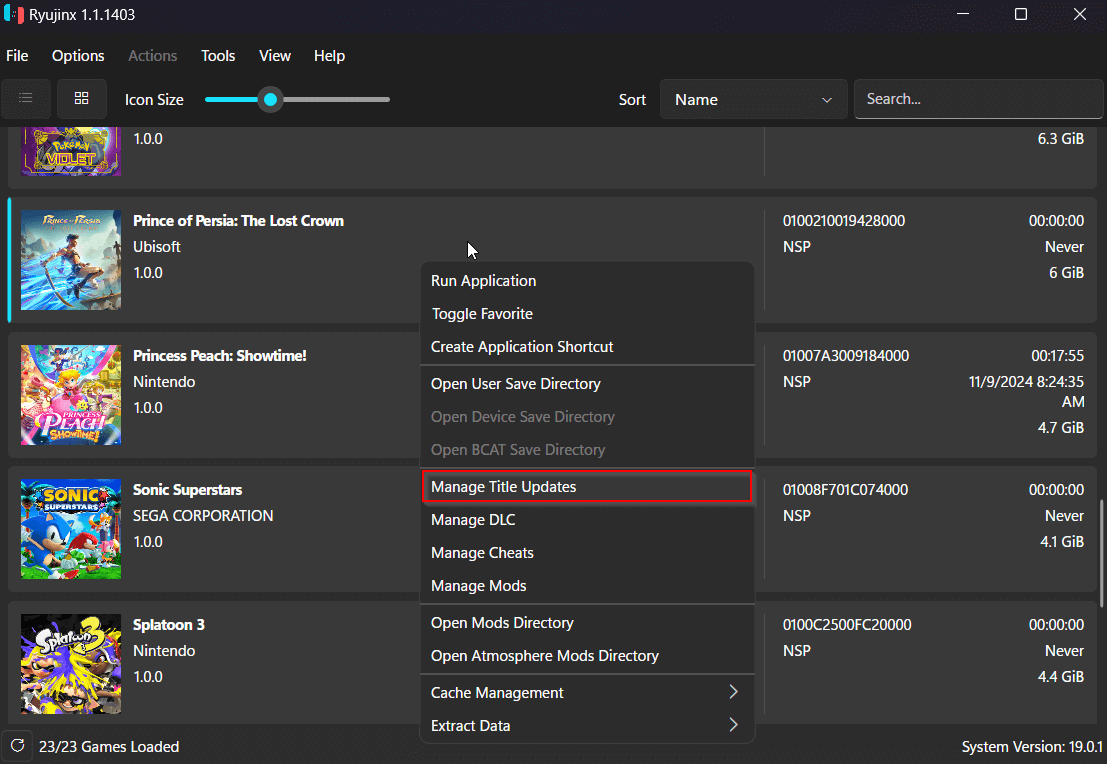Select Splatoon 3 game icon
The image size is (1107, 764).
click(x=71, y=664)
